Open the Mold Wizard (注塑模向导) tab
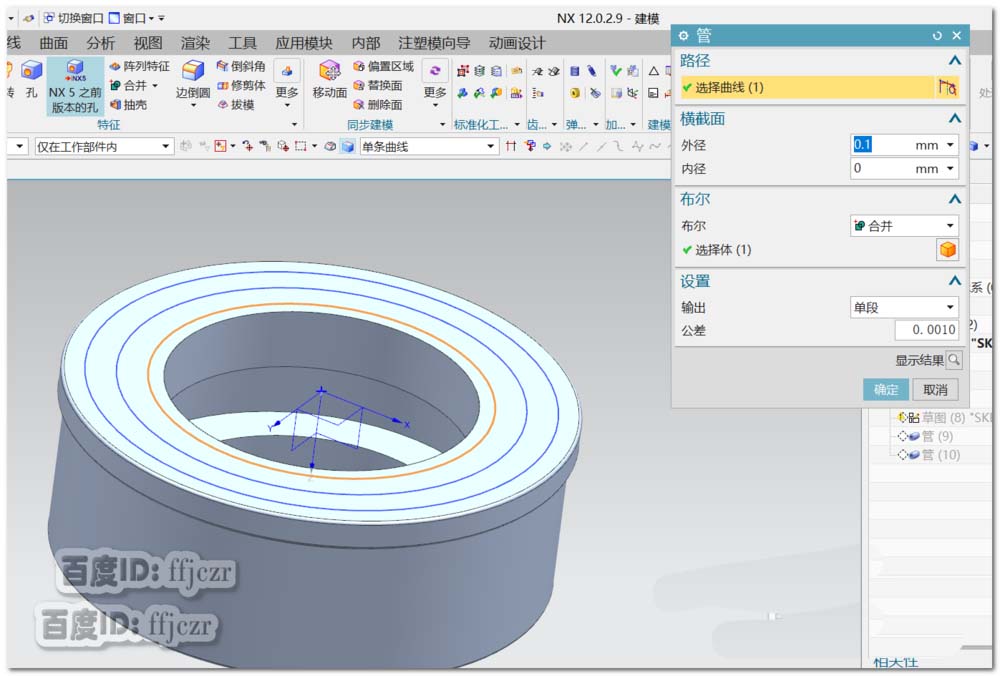1000x676 pixels. click(x=434, y=43)
